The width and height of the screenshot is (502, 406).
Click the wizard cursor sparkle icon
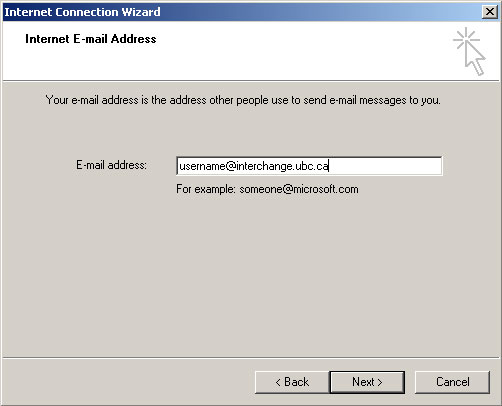(x=469, y=52)
